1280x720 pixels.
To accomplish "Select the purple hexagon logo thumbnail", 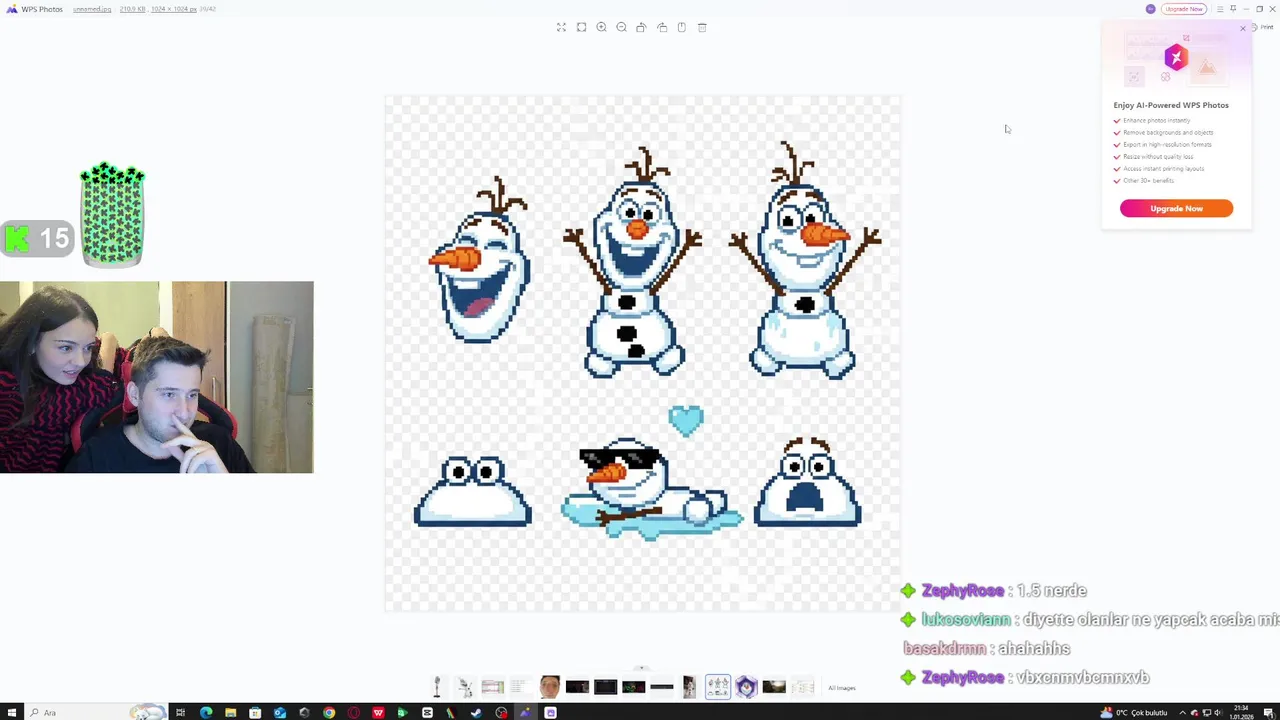I will pos(746,687).
